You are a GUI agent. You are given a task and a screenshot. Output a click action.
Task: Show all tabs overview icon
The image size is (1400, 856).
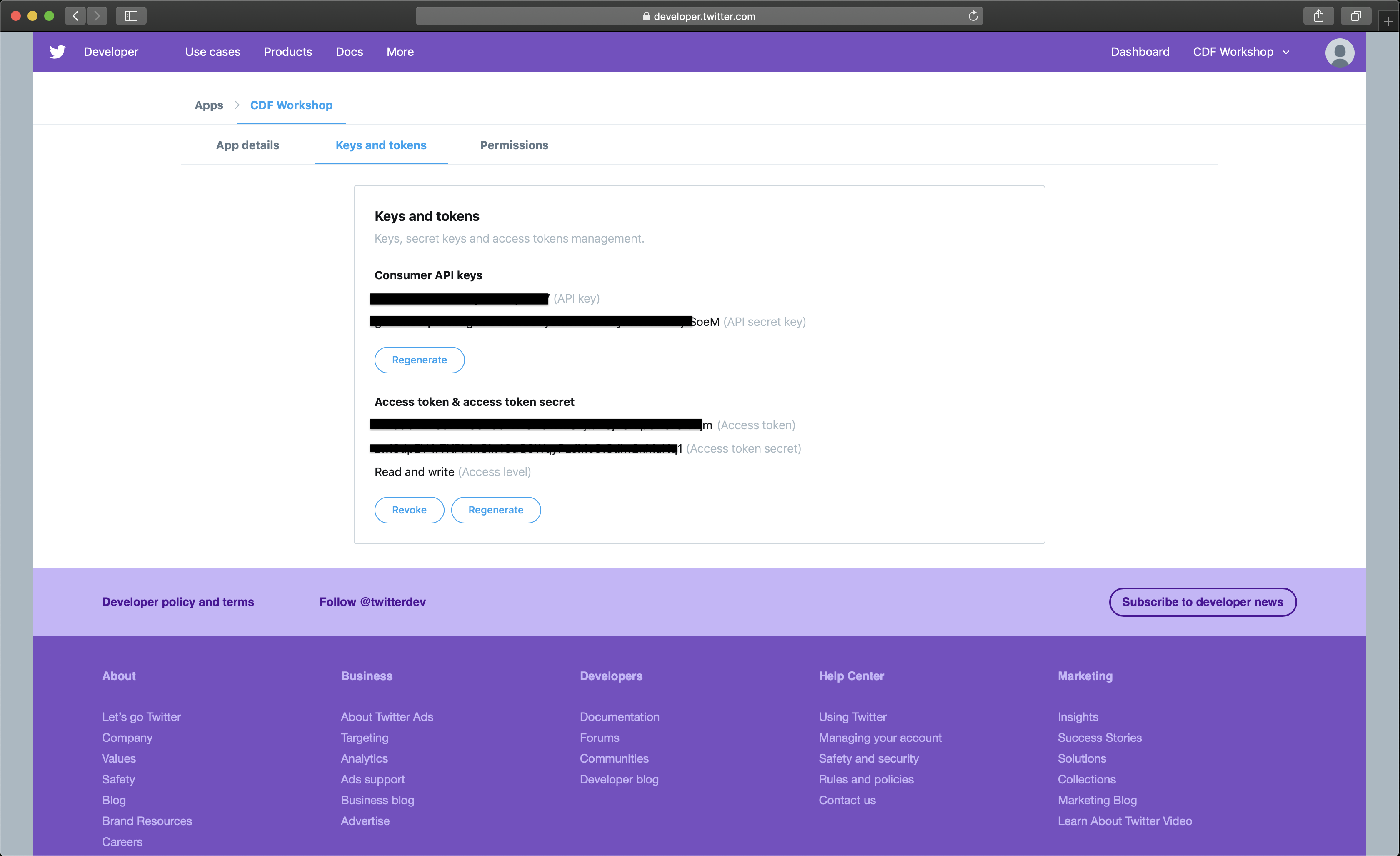pos(1356,16)
